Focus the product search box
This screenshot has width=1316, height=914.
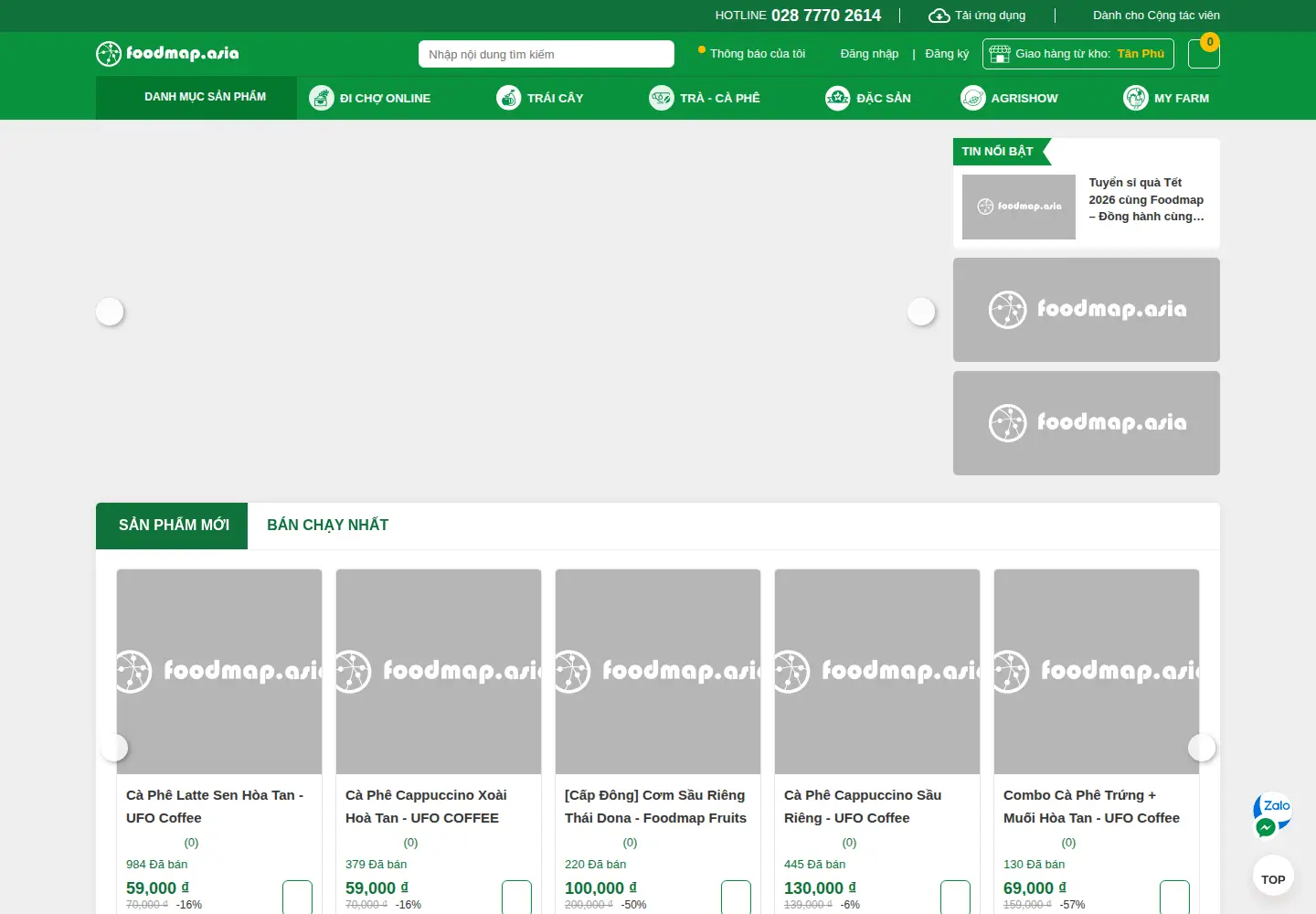pos(547,54)
